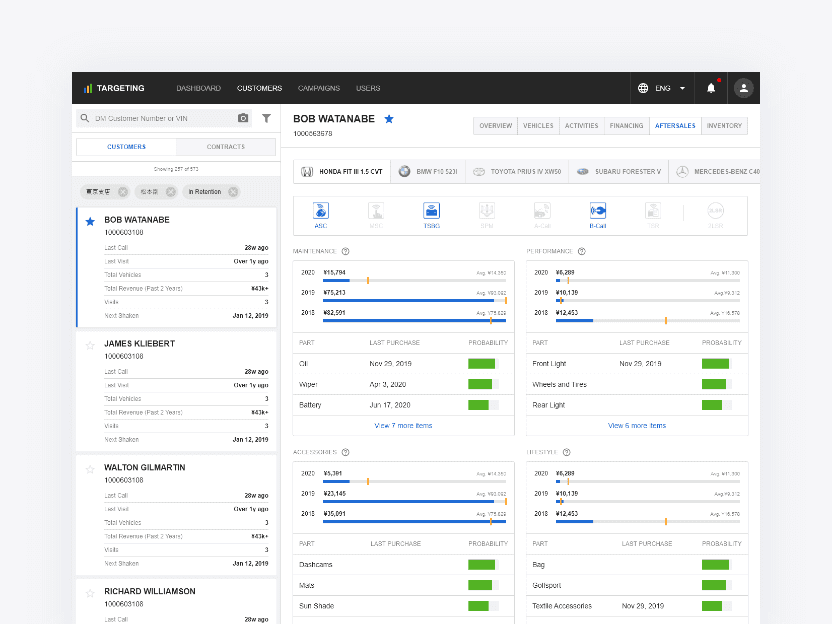This screenshot has width=832, height=624.
Task: Select the Dashcams row in Accessories
Action: (403, 565)
